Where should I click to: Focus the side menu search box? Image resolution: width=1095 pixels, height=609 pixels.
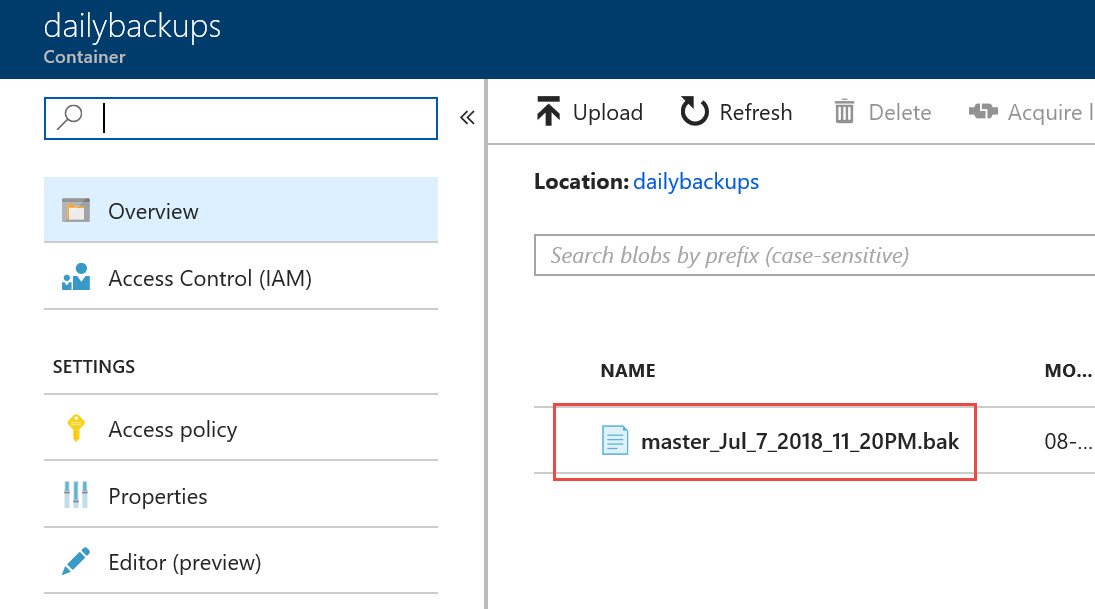(x=241, y=118)
